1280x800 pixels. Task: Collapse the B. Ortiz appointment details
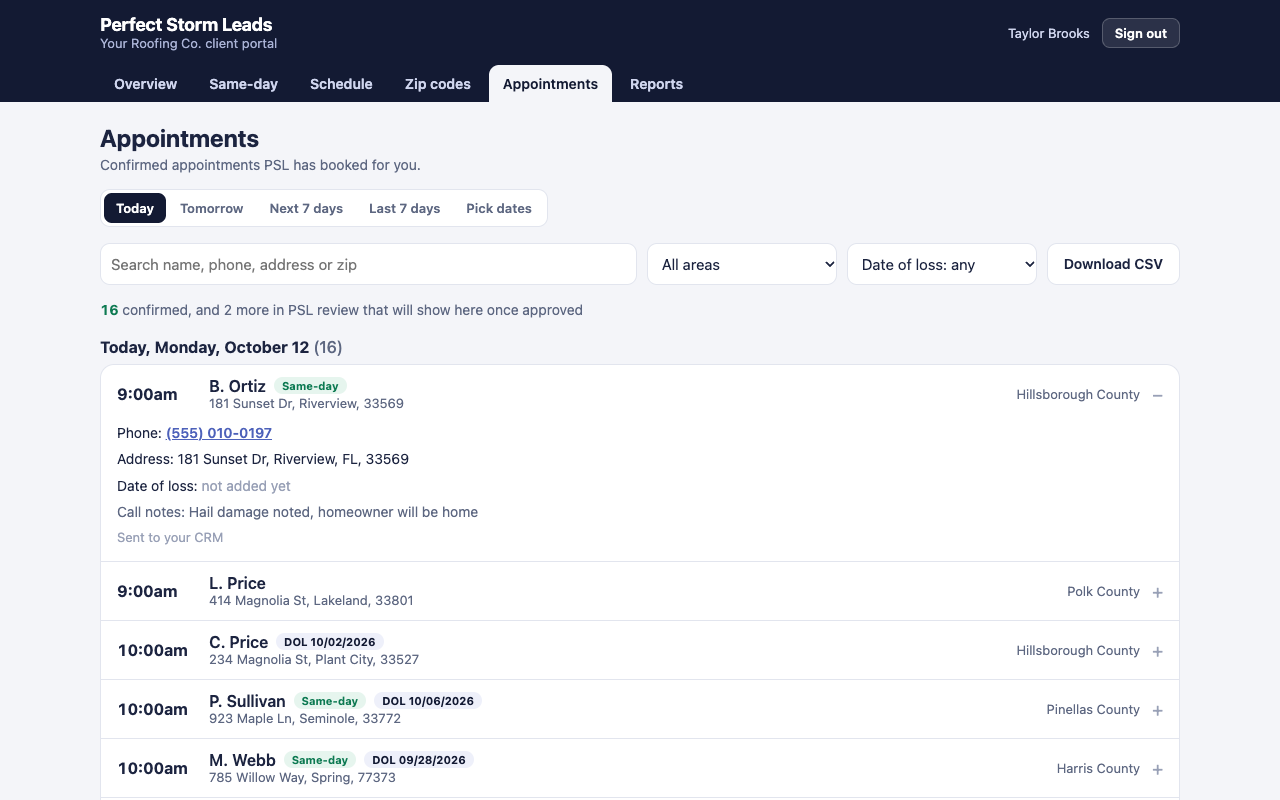[x=1157, y=395]
